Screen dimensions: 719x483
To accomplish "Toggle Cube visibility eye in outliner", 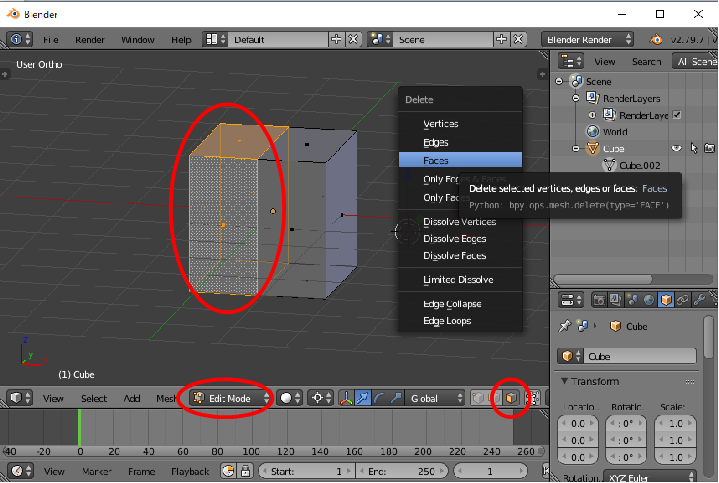I will coord(676,148).
